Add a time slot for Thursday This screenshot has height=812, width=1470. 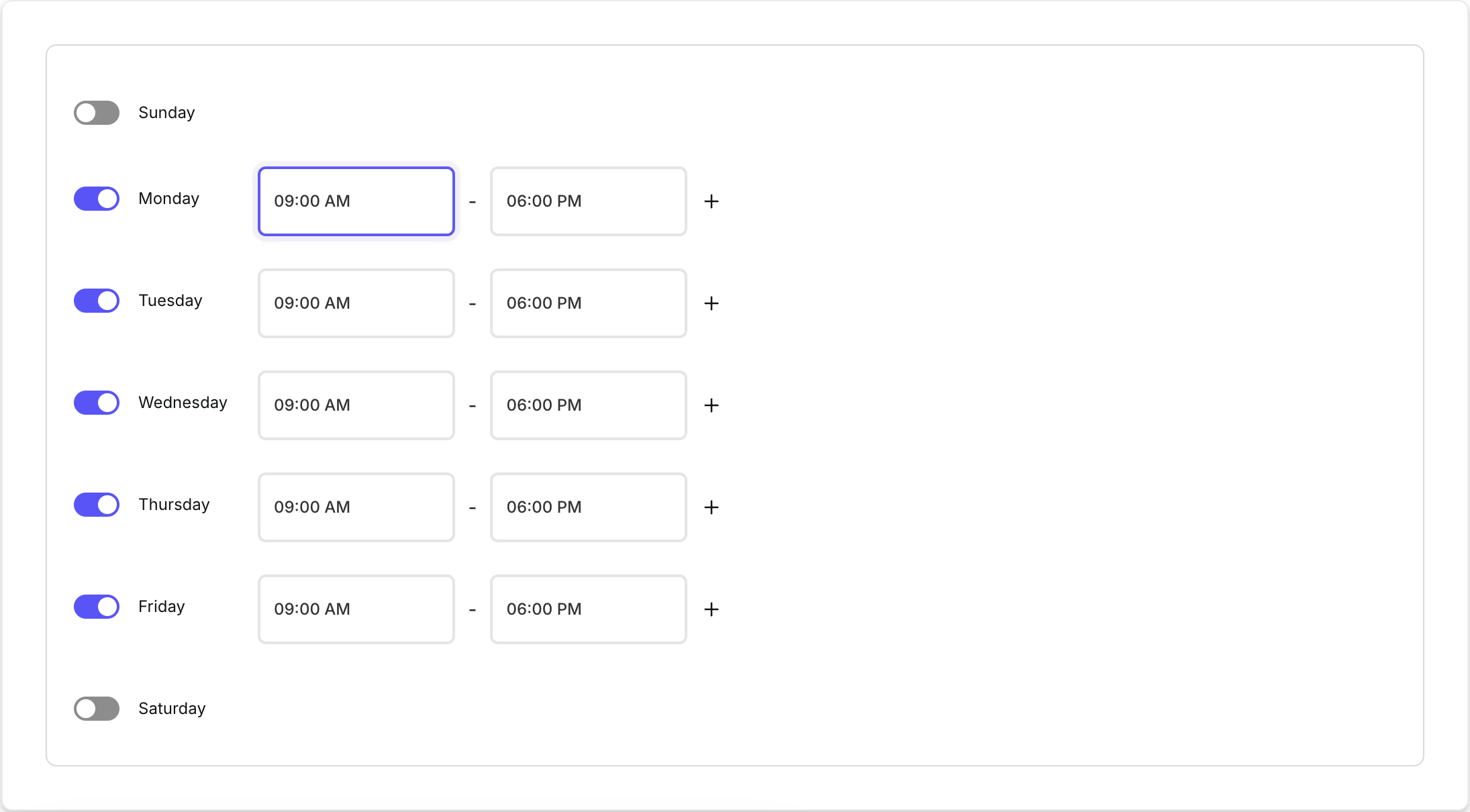pos(712,507)
